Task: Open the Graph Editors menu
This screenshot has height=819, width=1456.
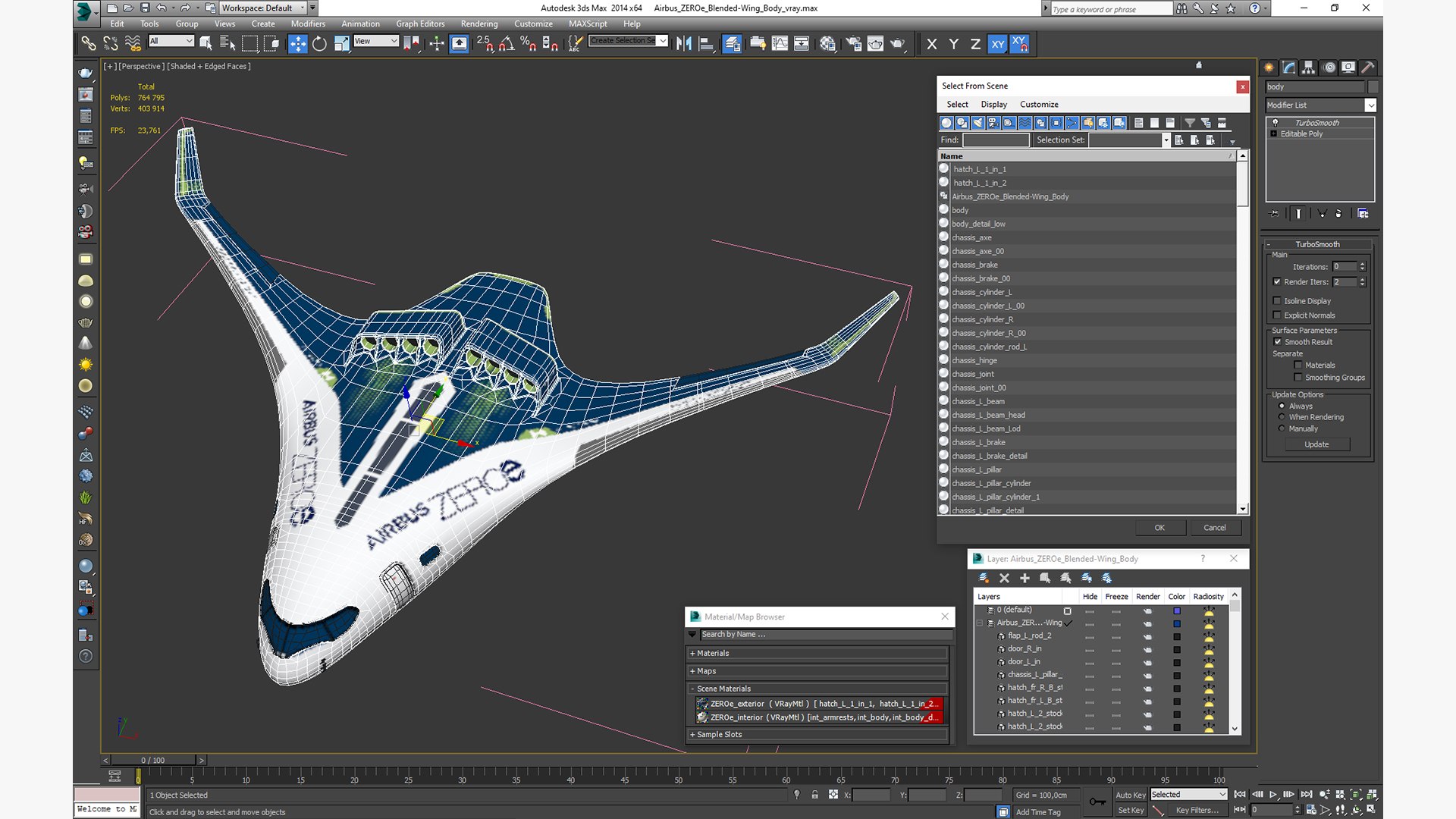Action: tap(420, 24)
